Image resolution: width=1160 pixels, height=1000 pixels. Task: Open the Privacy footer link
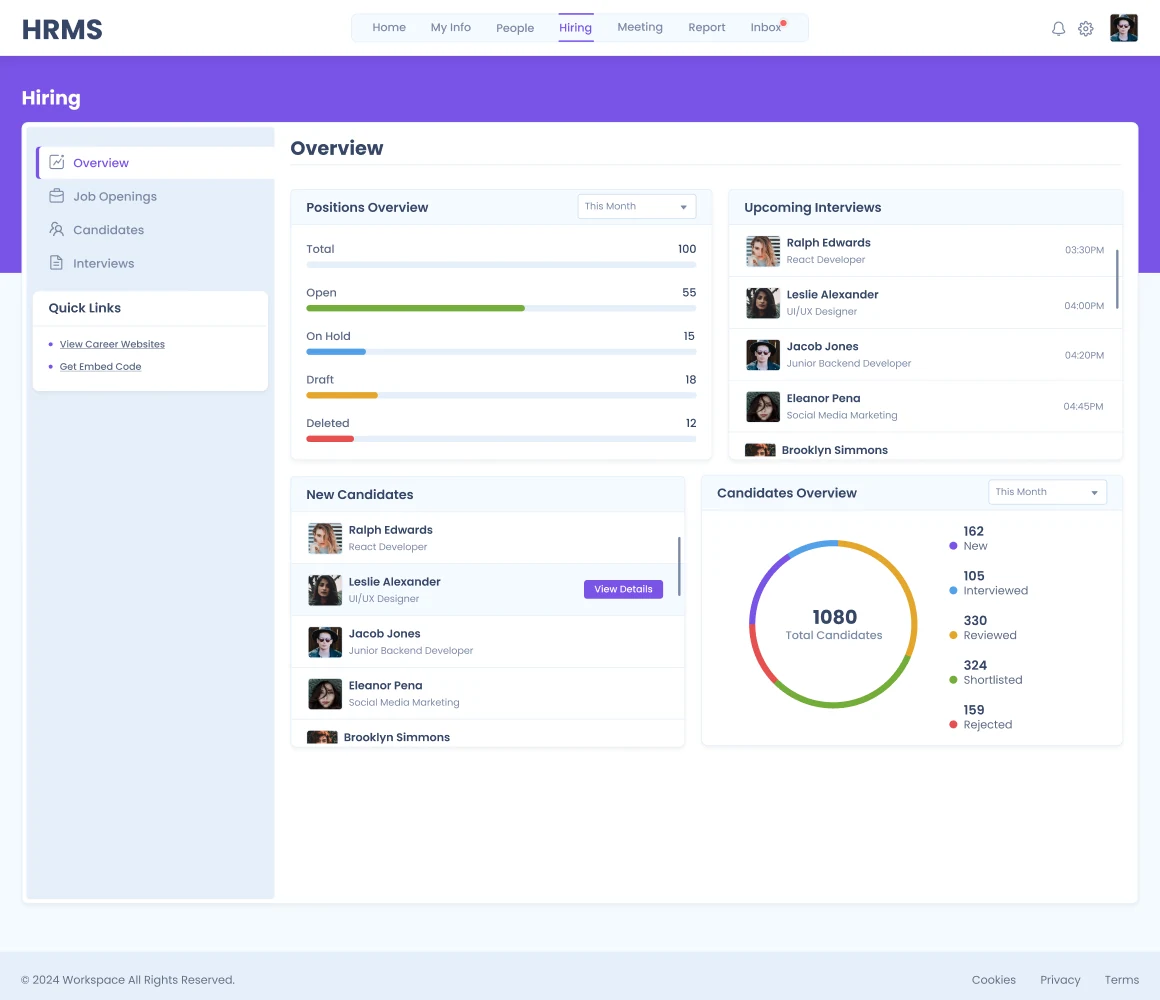[1059, 979]
